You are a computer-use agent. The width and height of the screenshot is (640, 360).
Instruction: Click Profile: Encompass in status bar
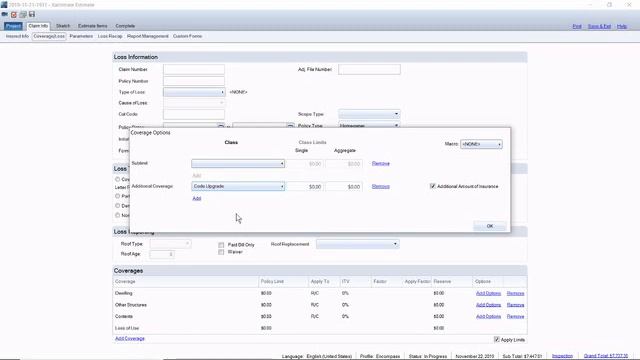coord(380,356)
